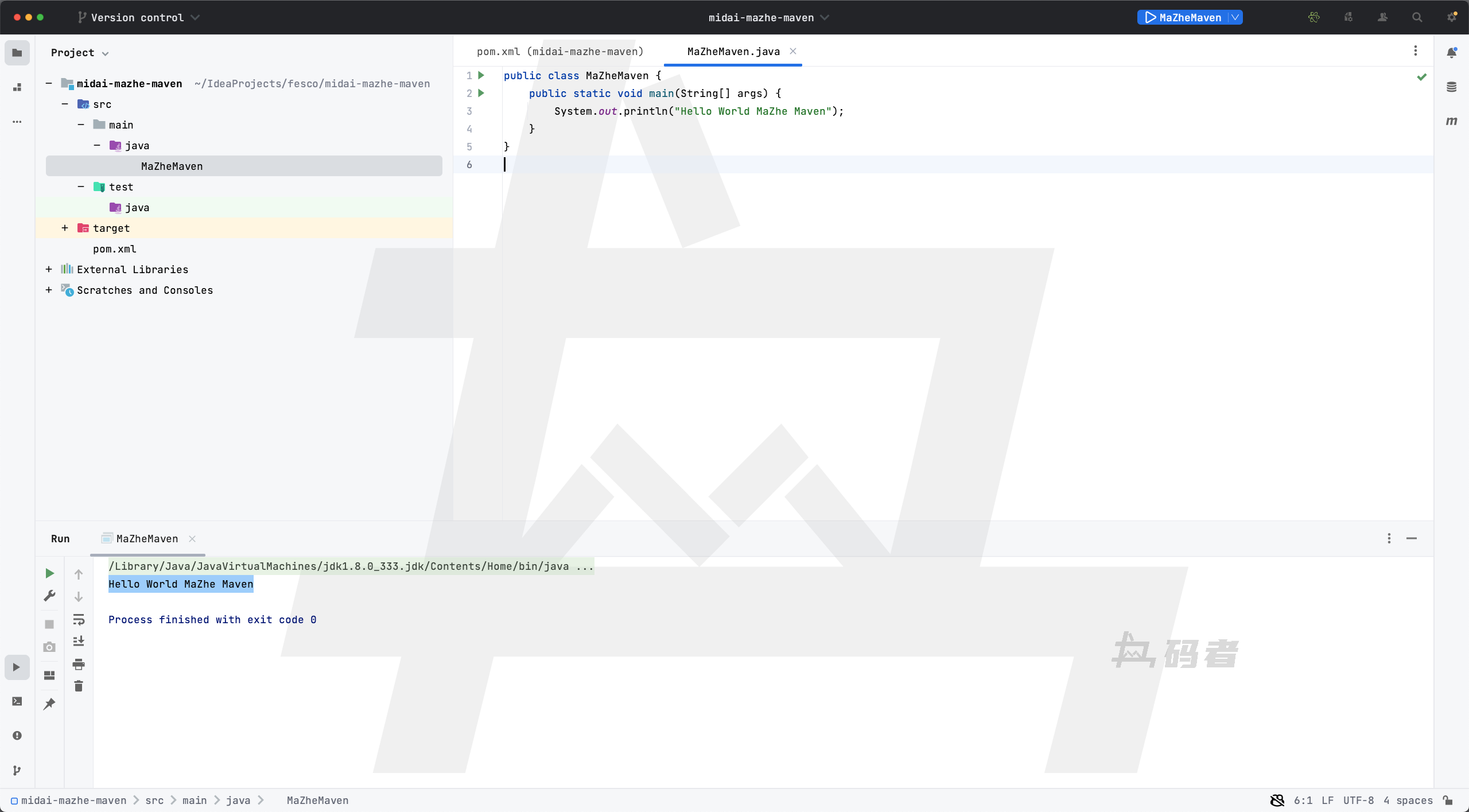Click UTF-8 encoding in status bar
1469x812 pixels.
[1358, 801]
